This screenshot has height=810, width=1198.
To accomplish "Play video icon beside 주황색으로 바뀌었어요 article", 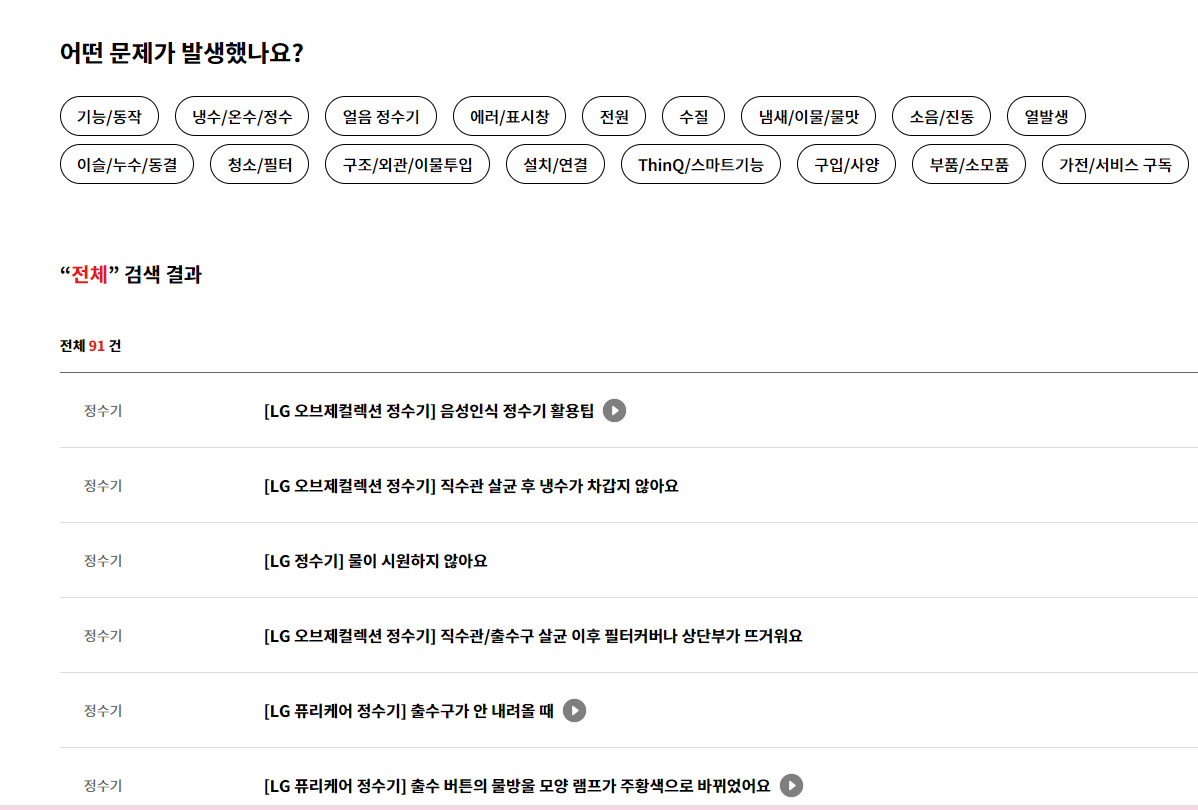I will [x=792, y=786].
